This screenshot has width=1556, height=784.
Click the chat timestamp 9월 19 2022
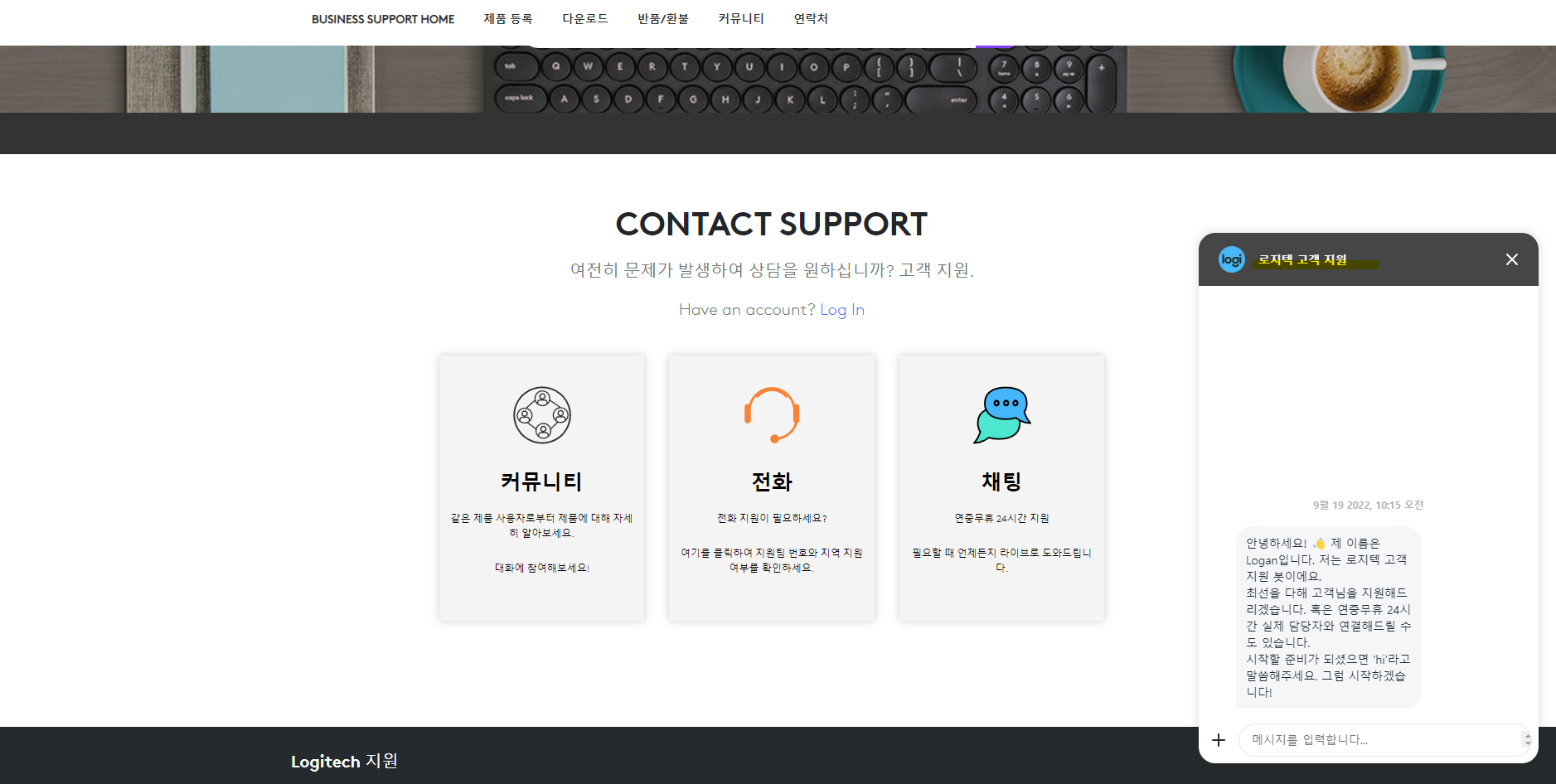pyautogui.click(x=1368, y=505)
